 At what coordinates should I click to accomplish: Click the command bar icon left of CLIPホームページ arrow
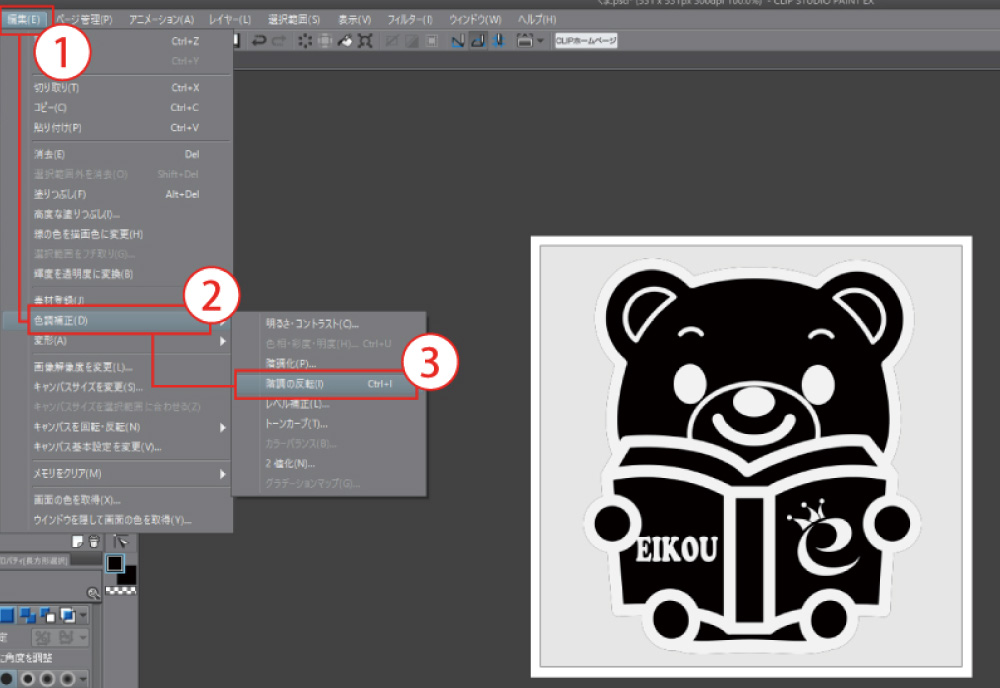[x=524, y=41]
